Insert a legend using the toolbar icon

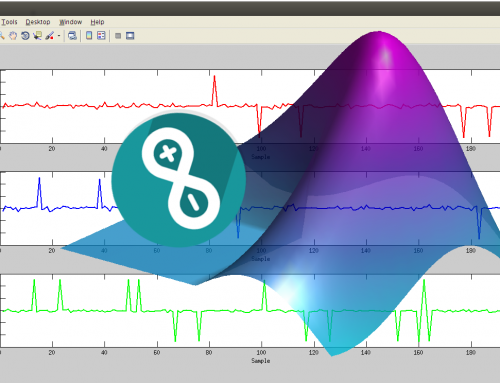coord(101,35)
